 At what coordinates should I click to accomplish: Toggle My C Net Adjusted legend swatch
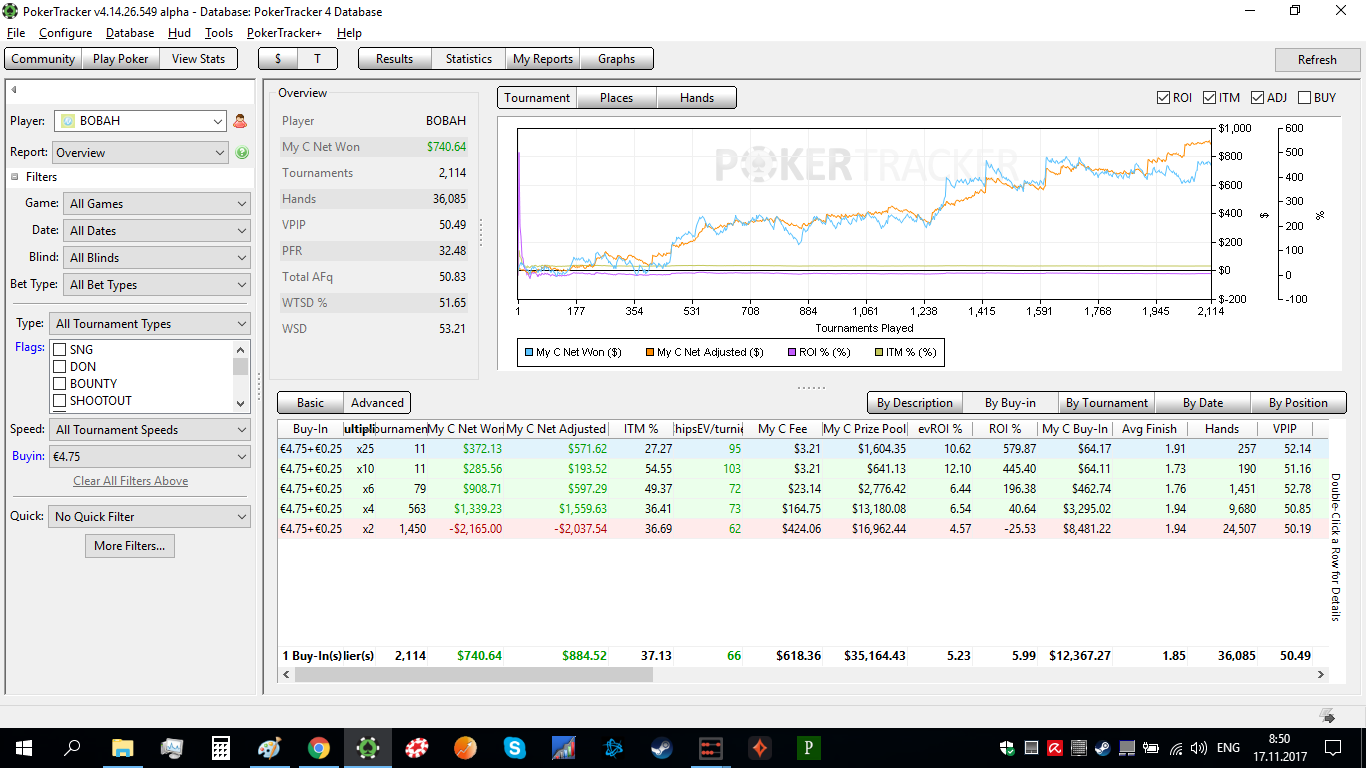point(649,352)
